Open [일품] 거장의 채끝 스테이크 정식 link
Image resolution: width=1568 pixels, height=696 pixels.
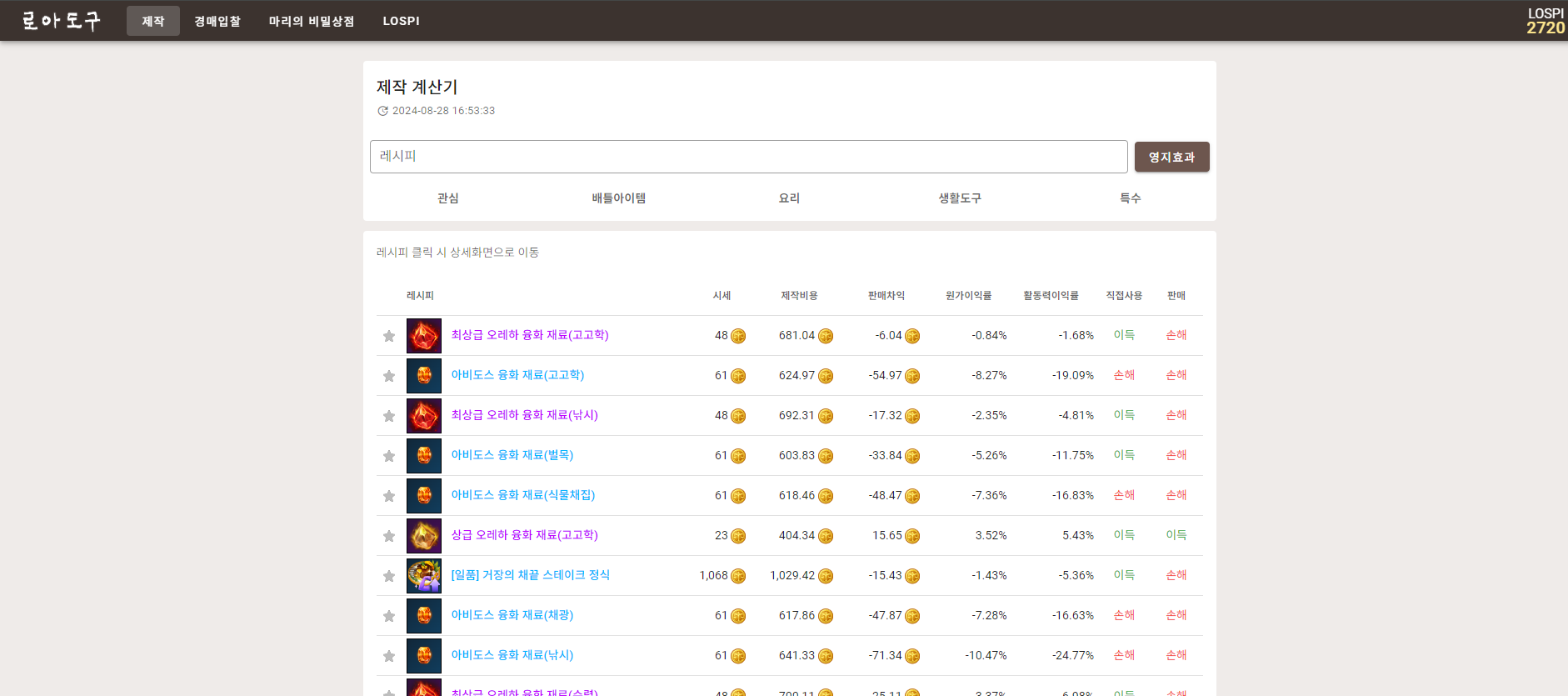click(531, 575)
